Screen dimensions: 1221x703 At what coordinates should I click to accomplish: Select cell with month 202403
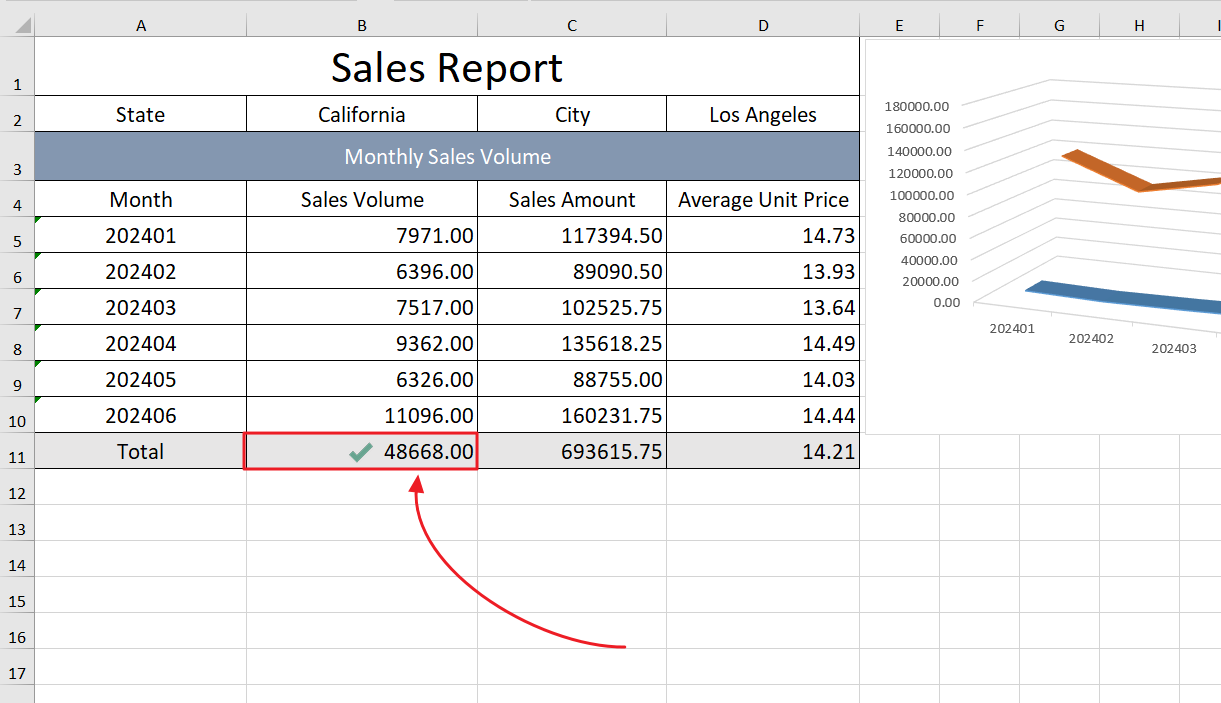[141, 307]
